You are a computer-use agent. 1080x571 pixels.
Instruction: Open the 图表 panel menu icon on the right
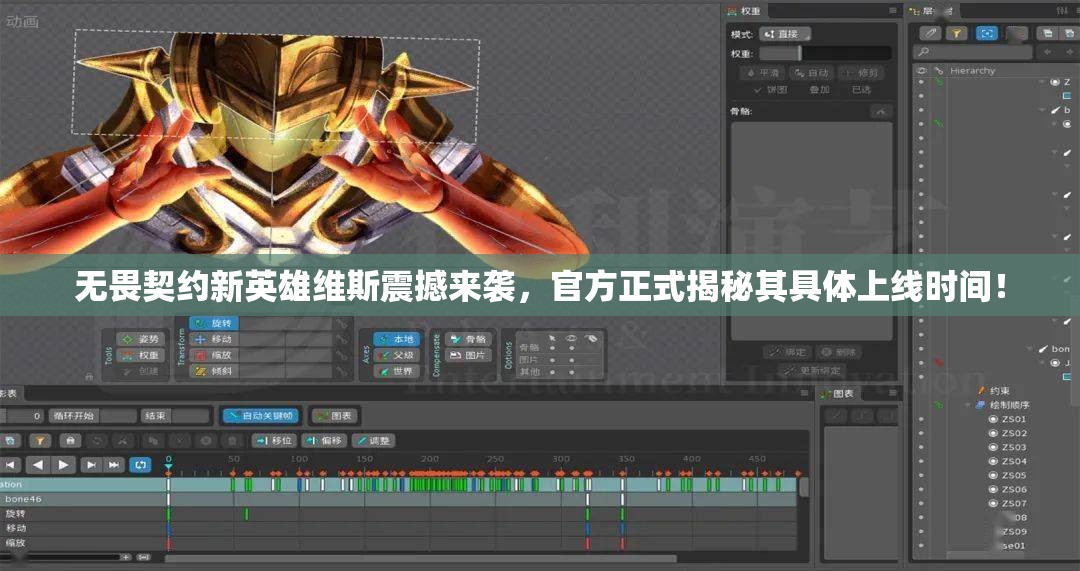coord(893,393)
